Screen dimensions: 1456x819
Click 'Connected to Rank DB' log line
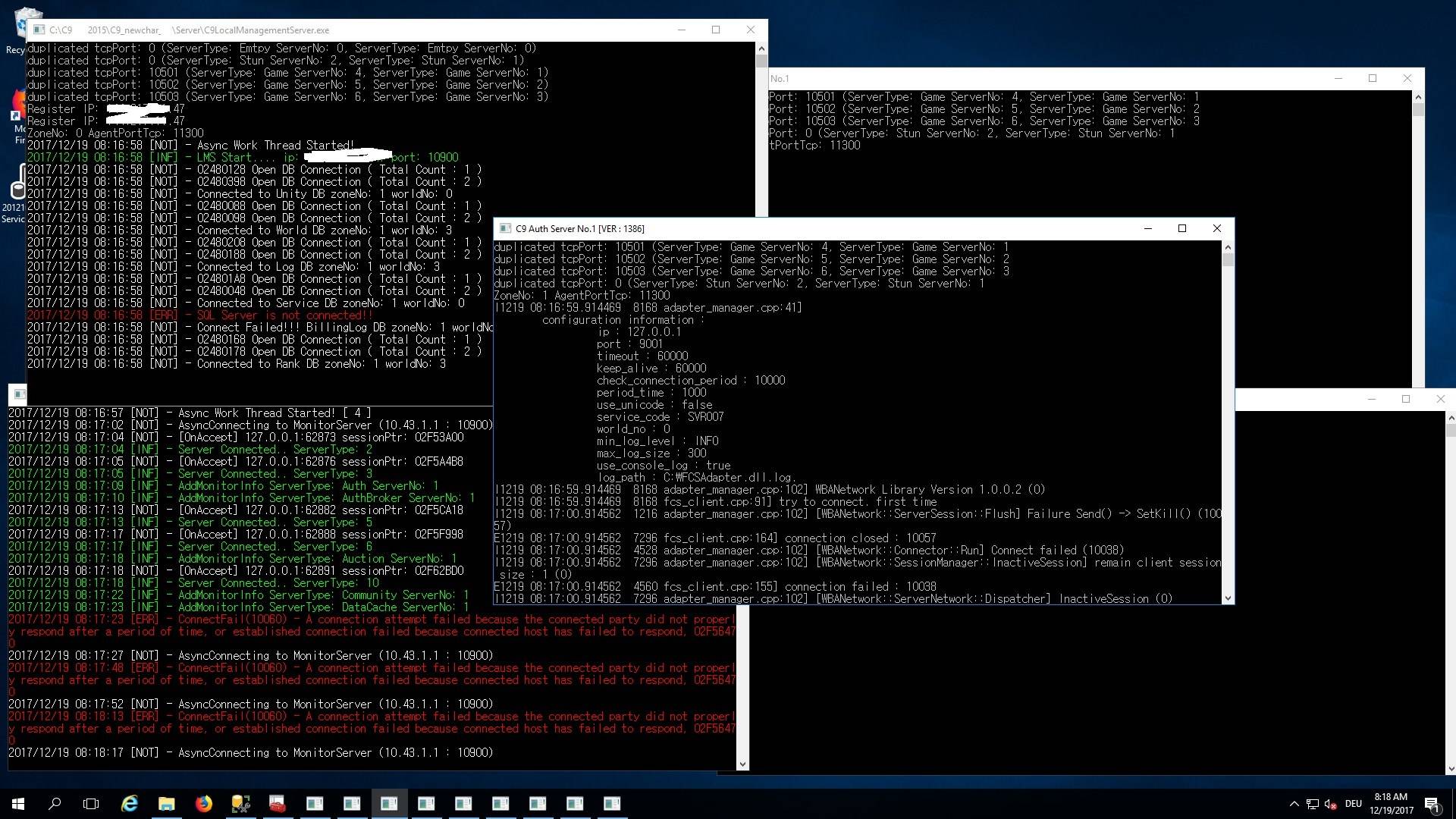(x=237, y=364)
